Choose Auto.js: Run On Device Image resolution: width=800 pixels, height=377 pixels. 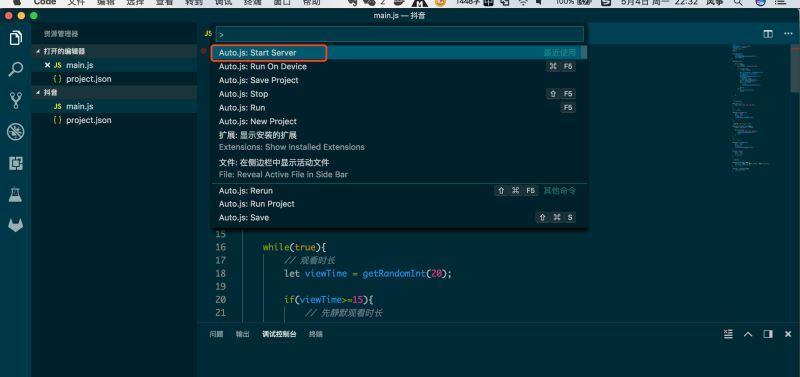(x=399, y=66)
